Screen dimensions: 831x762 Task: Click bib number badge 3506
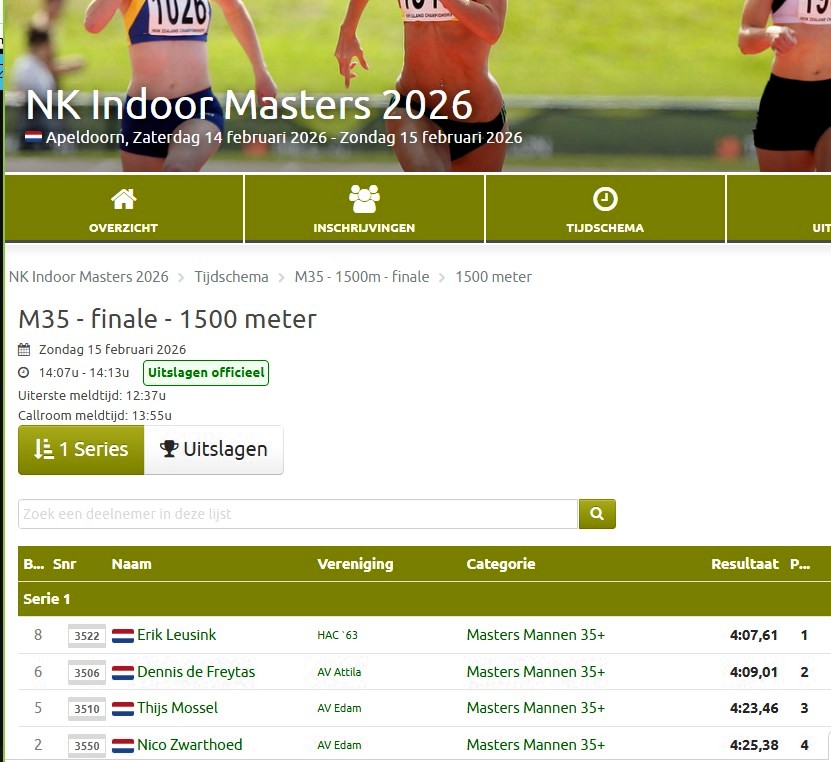87,673
